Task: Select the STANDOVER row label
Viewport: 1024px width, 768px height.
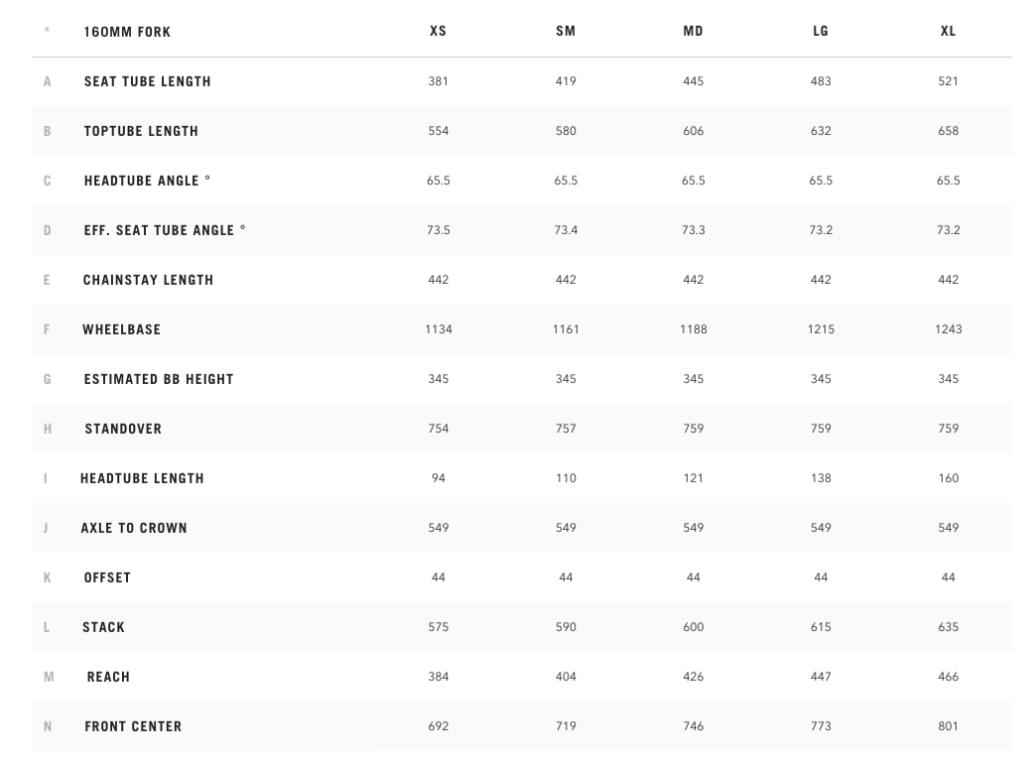Action: click(x=123, y=429)
